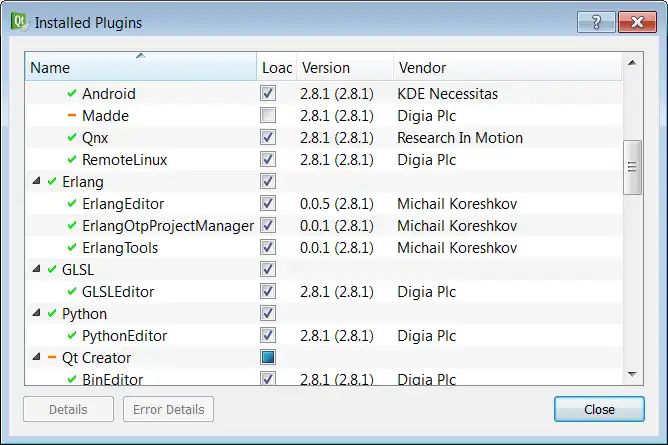Screen dimensions: 668x445
Task: Close the Installed Plugins dialog window
Action: tap(637, 22)
